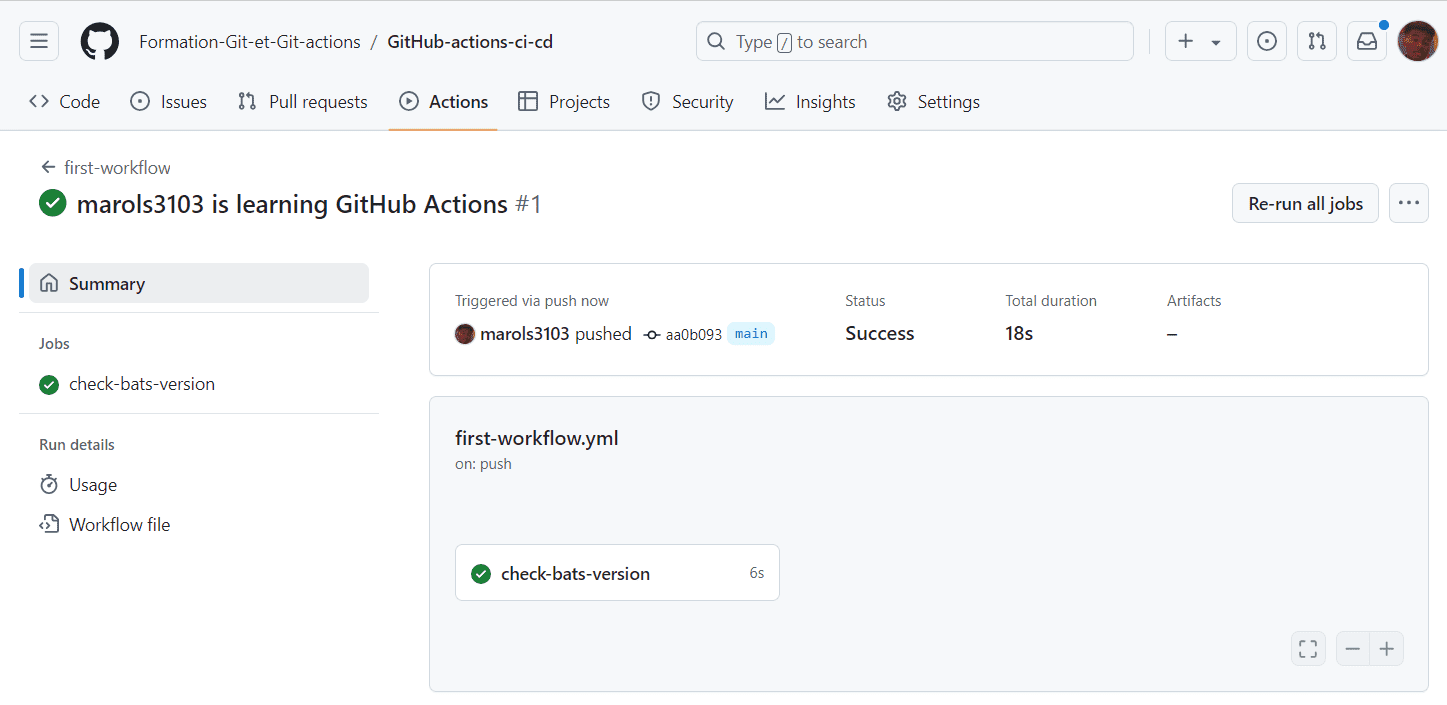Switch to the Settings tab
The height and width of the screenshot is (705, 1447).
tap(933, 101)
